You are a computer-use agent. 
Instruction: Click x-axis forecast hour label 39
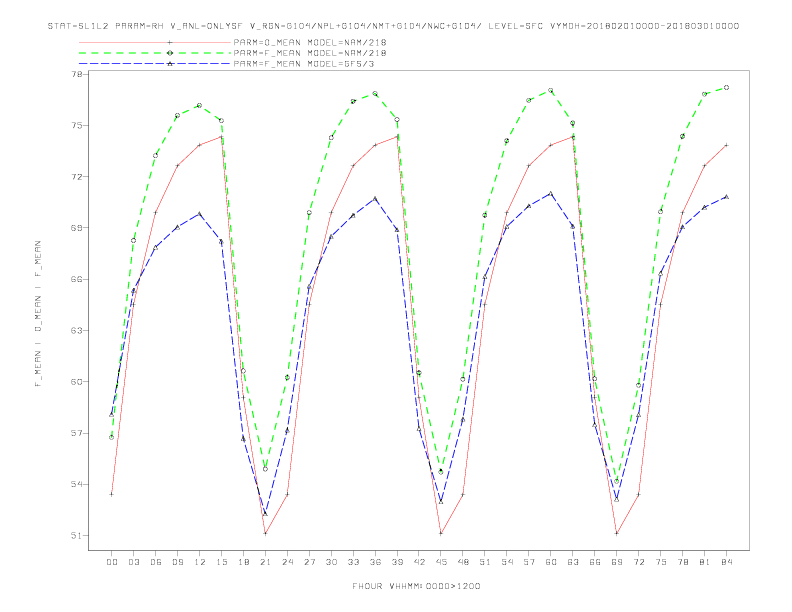point(397,562)
